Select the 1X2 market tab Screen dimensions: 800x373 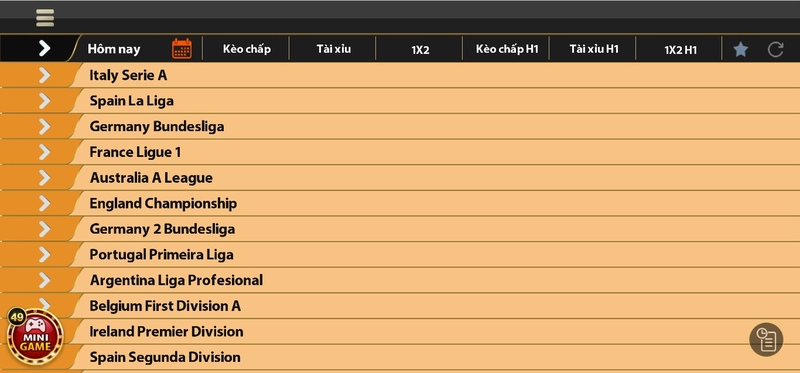(x=420, y=49)
